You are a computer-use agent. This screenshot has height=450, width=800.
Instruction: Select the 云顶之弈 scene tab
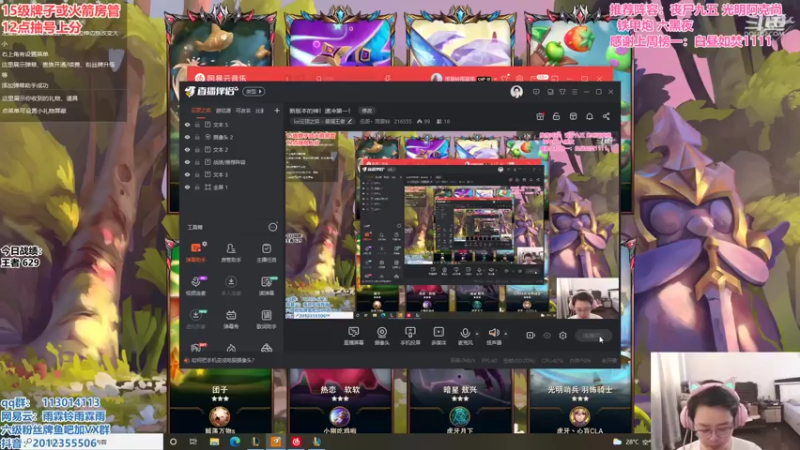tap(201, 111)
